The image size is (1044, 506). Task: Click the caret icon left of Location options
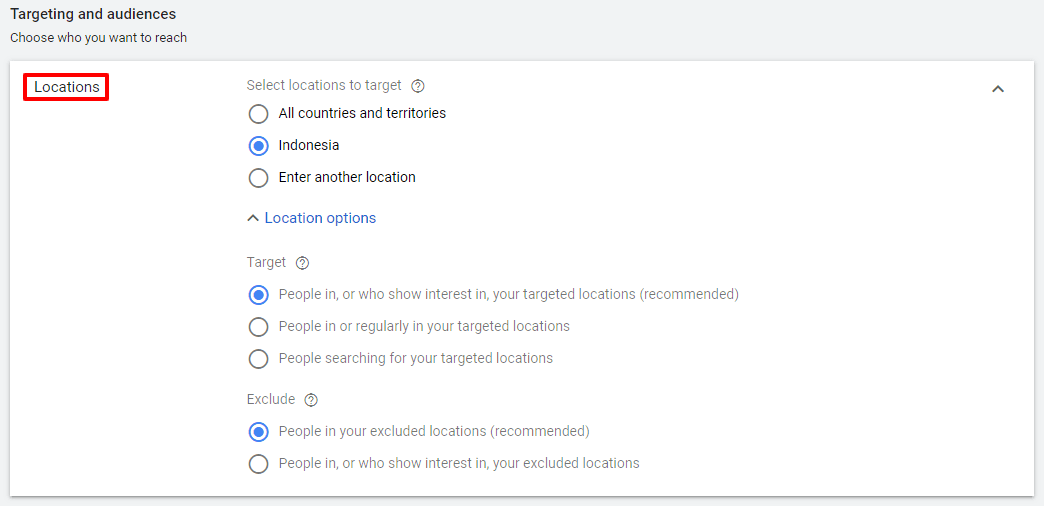[253, 218]
